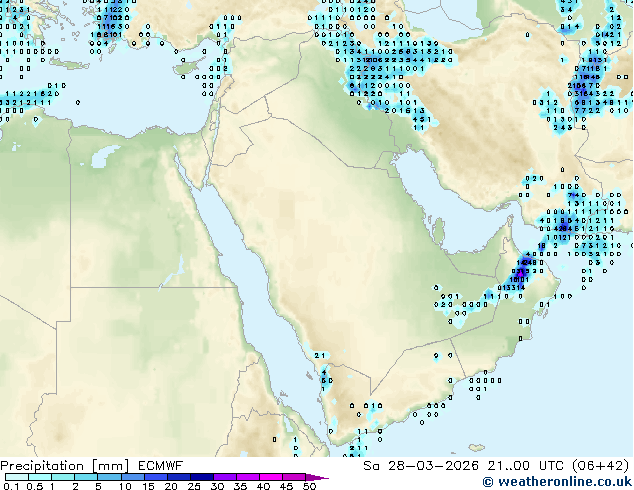Click the "451" precipitation values near Kuwait
Image resolution: width=634 pixels, height=490 pixels.
pyautogui.click(x=421, y=119)
